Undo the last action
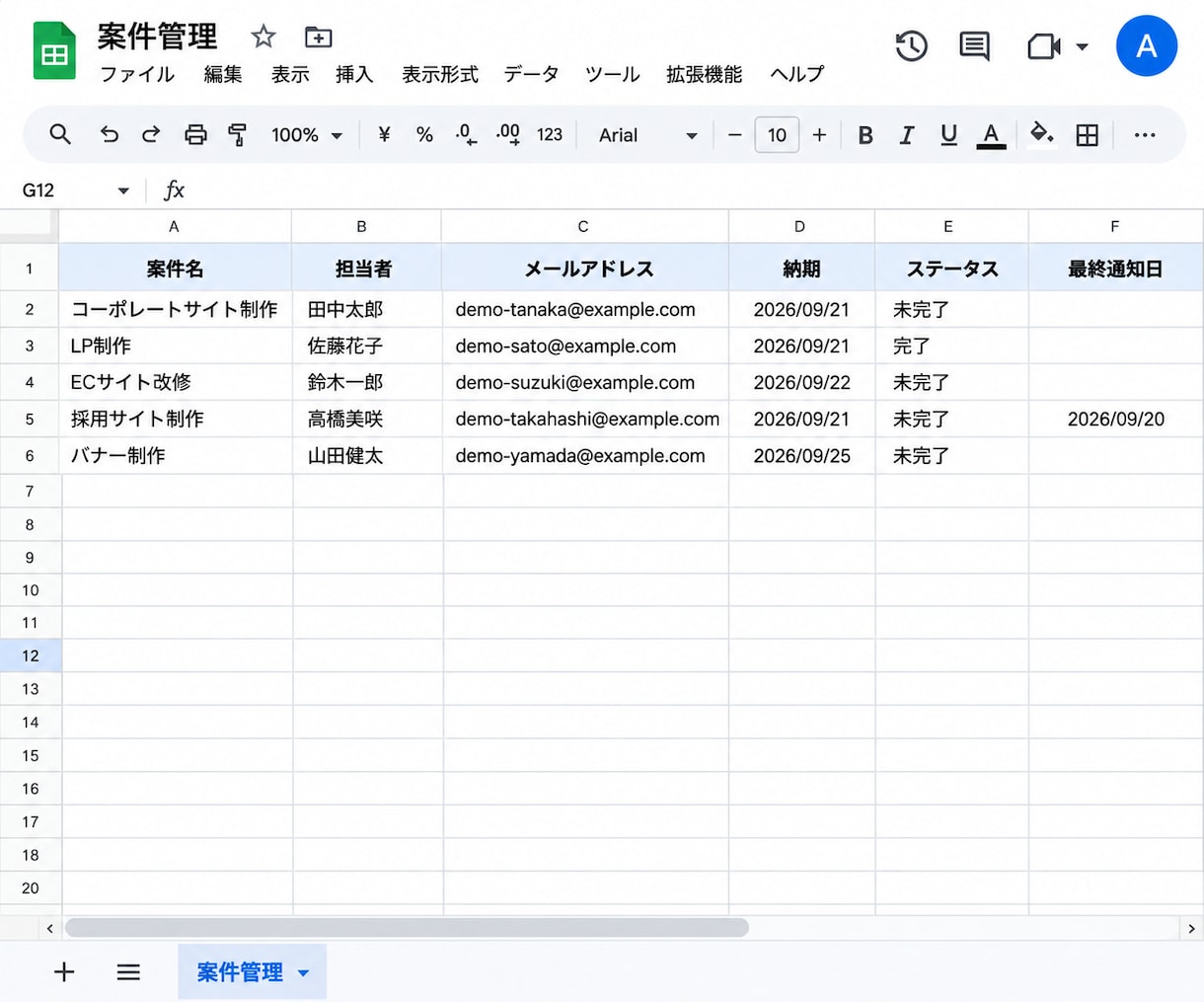 [109, 134]
